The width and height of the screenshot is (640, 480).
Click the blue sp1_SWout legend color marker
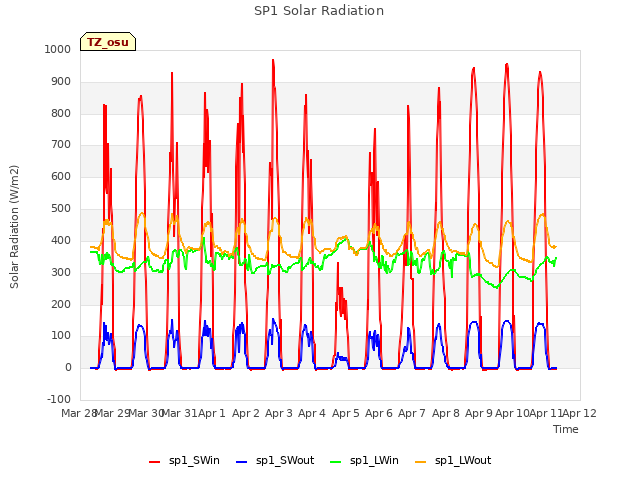(x=242, y=462)
